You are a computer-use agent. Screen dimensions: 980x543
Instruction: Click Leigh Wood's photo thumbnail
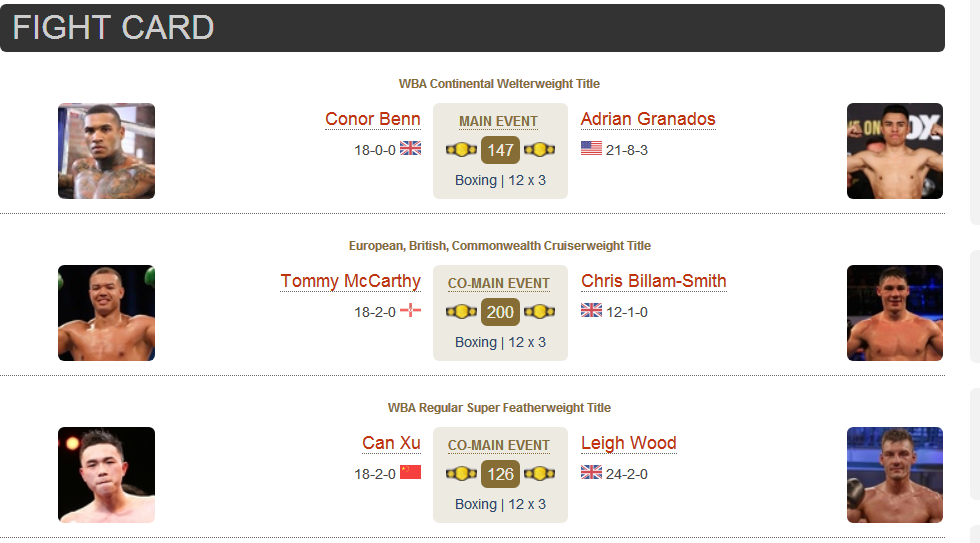895,475
